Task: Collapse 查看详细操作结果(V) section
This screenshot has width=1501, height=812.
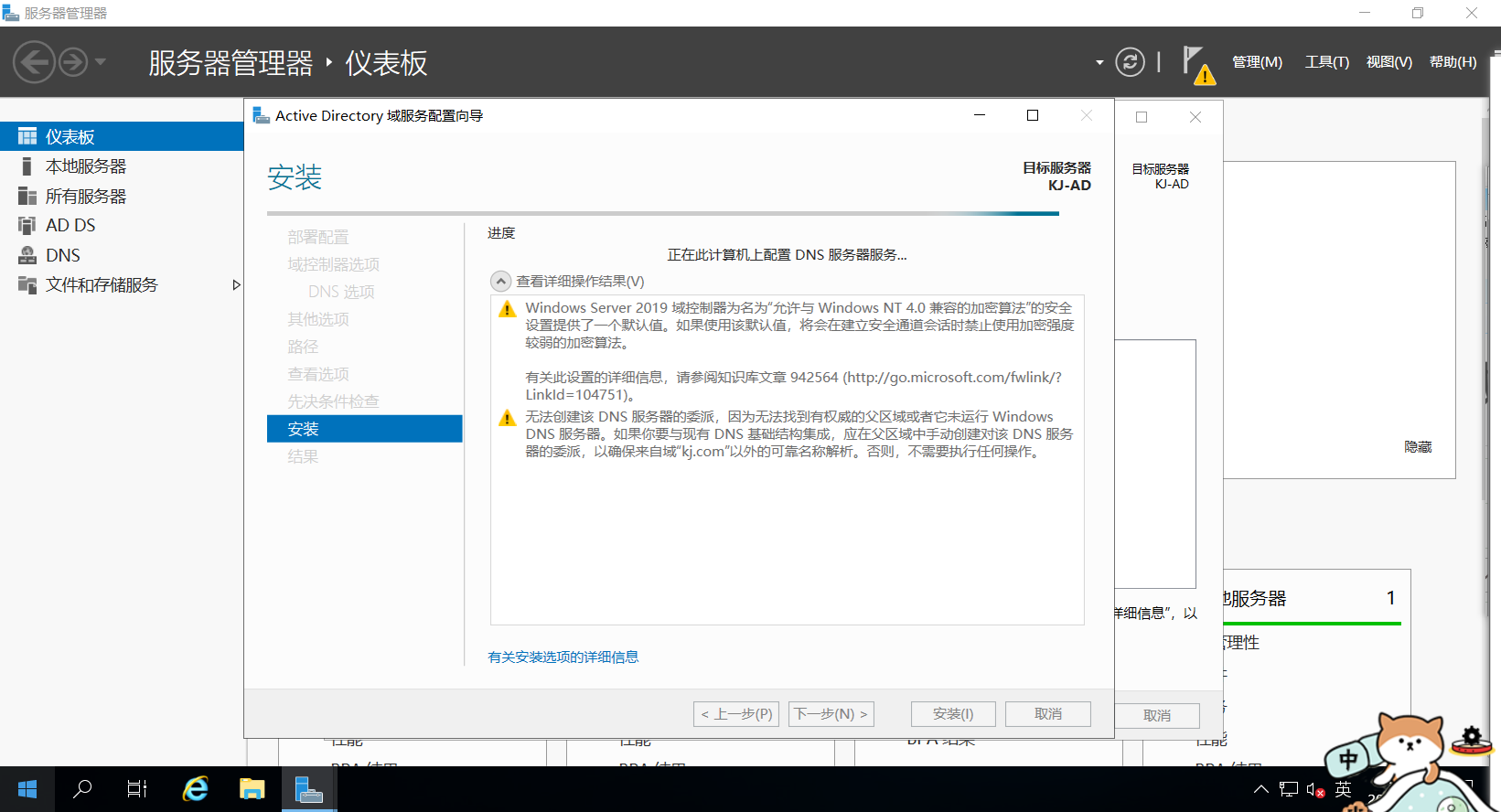Action: [500, 281]
